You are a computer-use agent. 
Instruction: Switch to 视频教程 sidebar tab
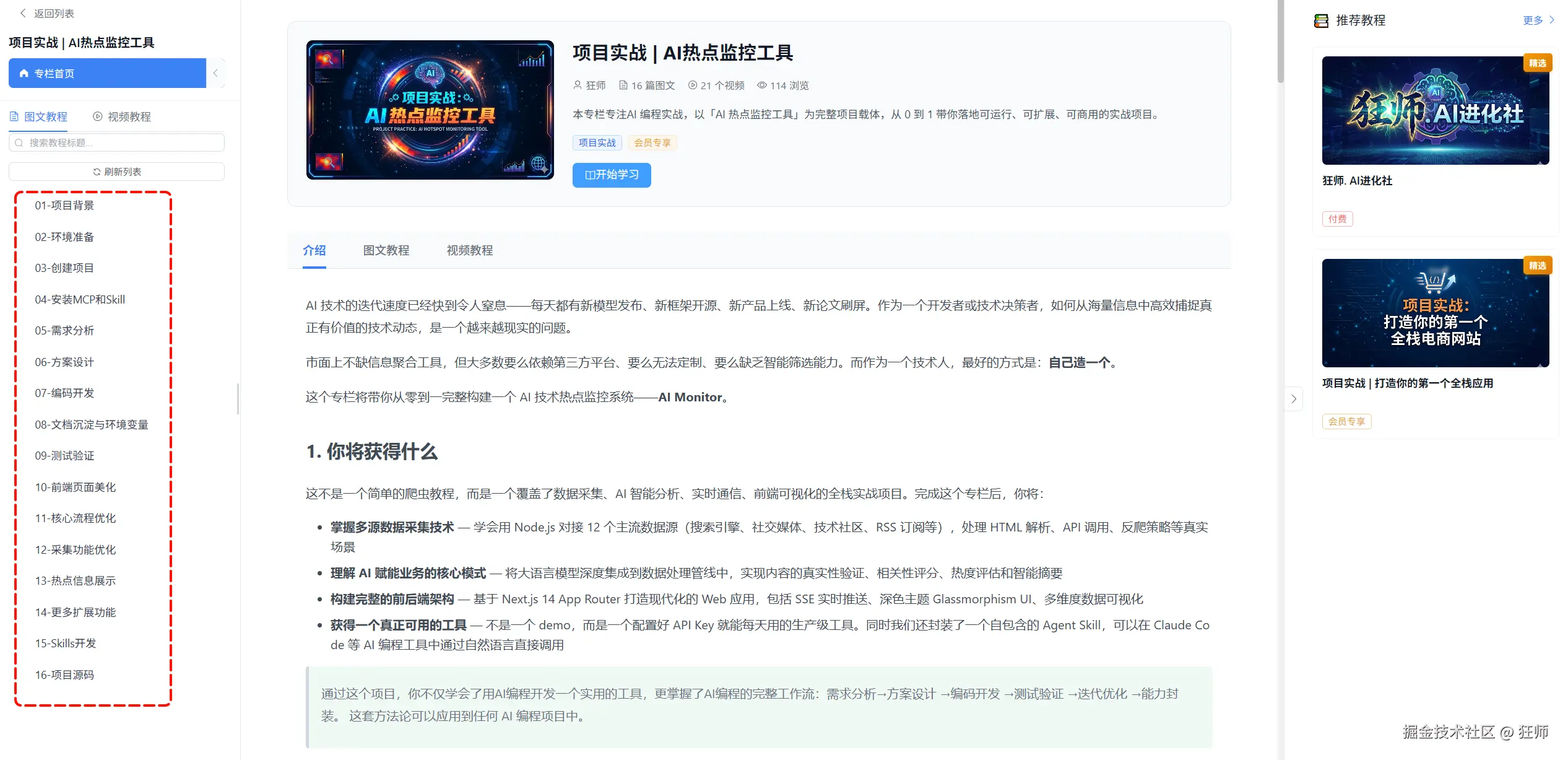(x=122, y=116)
